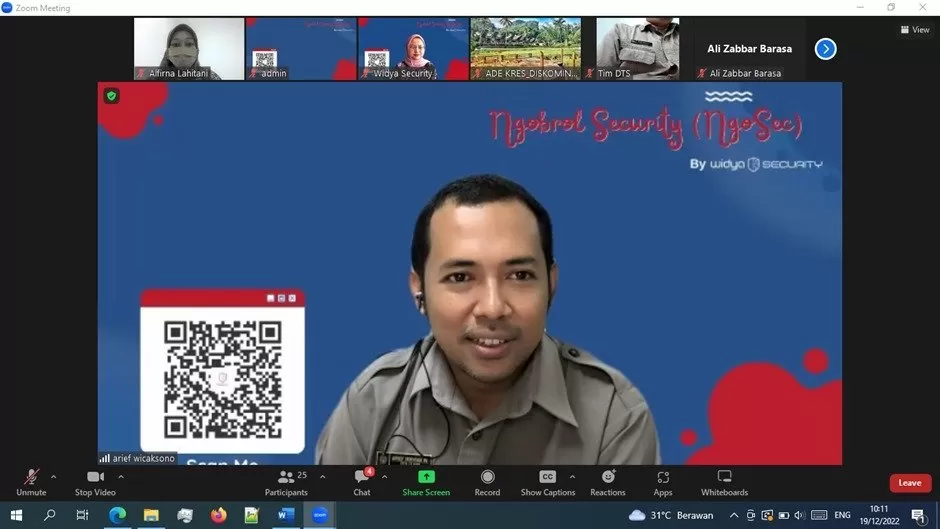This screenshot has height=529, width=940.
Task: Open the touch keyboard tray icon
Action: 819,515
